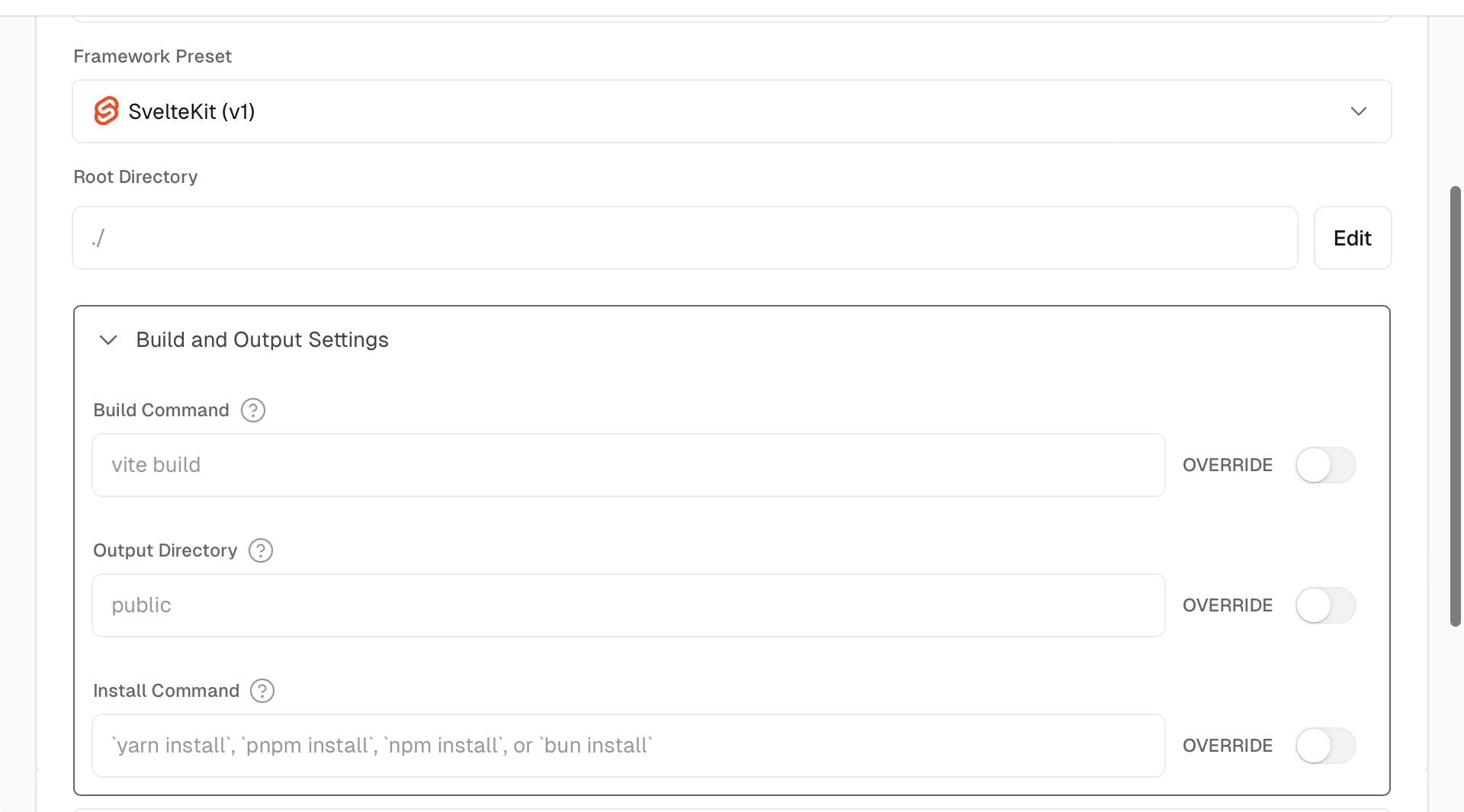Screen dimensions: 1464x812
Task: Open Build Command help tooltip icon
Action: pos(253,410)
